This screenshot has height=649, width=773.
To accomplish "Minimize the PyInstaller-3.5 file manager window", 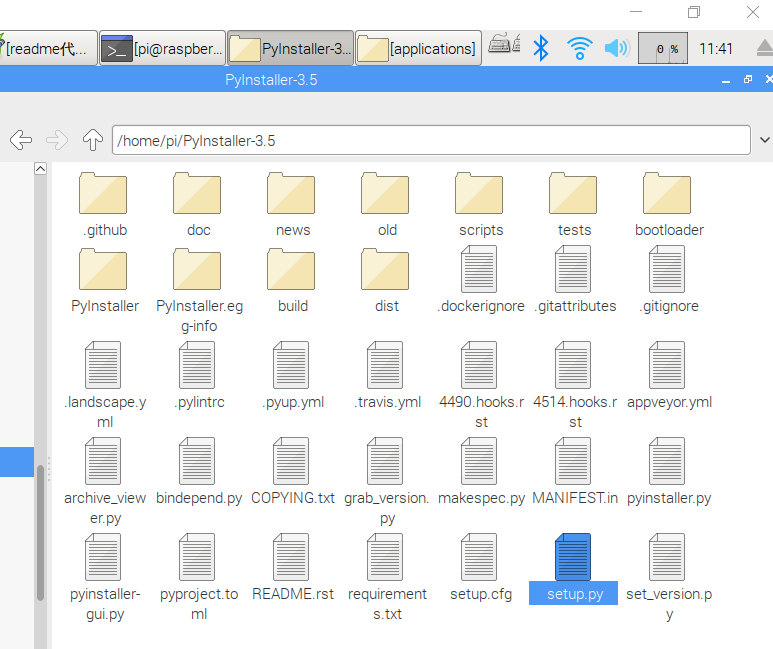I will coord(725,80).
